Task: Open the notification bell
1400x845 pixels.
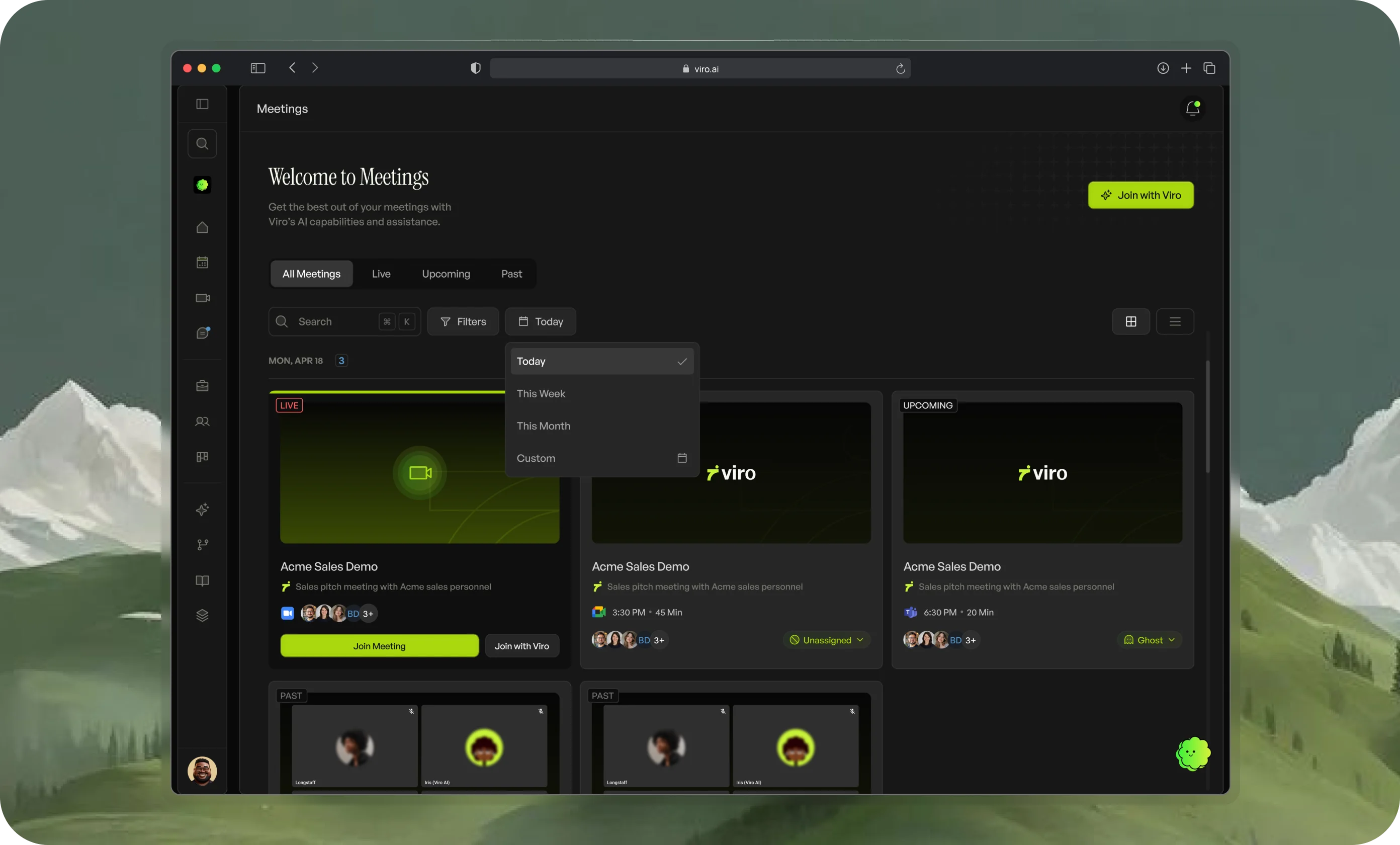Action: point(1193,108)
